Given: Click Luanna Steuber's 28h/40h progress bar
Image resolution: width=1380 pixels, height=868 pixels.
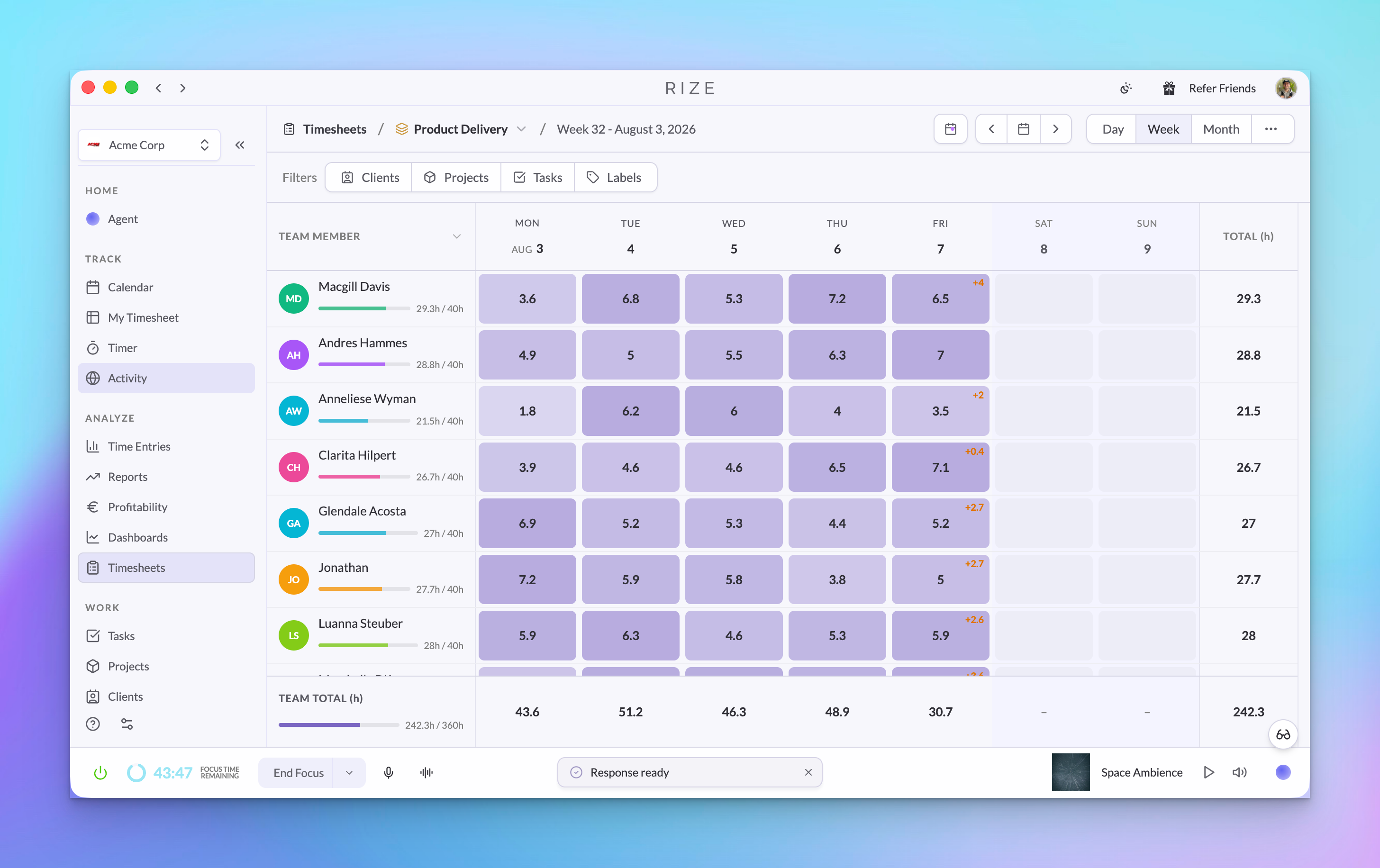Looking at the screenshot, I should [368, 646].
